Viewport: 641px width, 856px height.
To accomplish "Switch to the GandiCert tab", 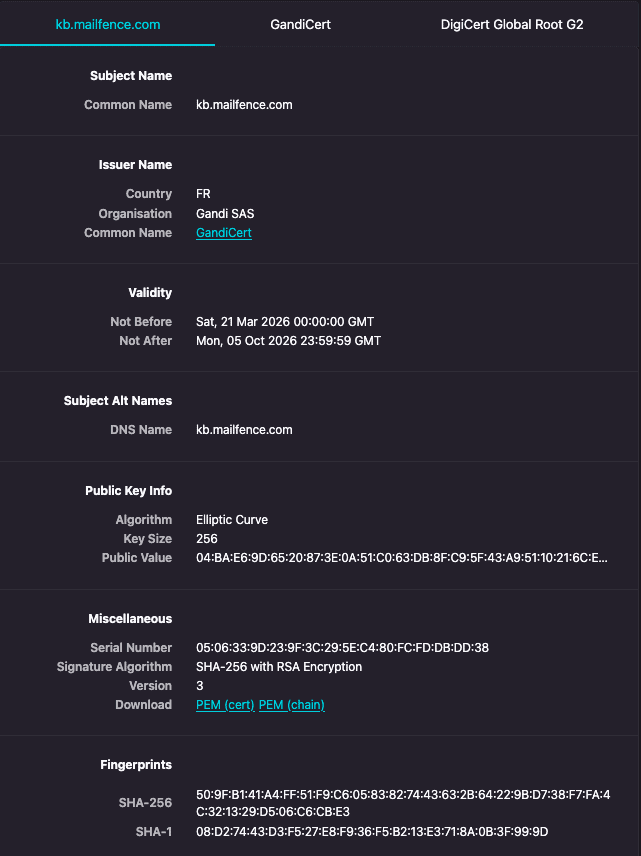I will point(300,25).
